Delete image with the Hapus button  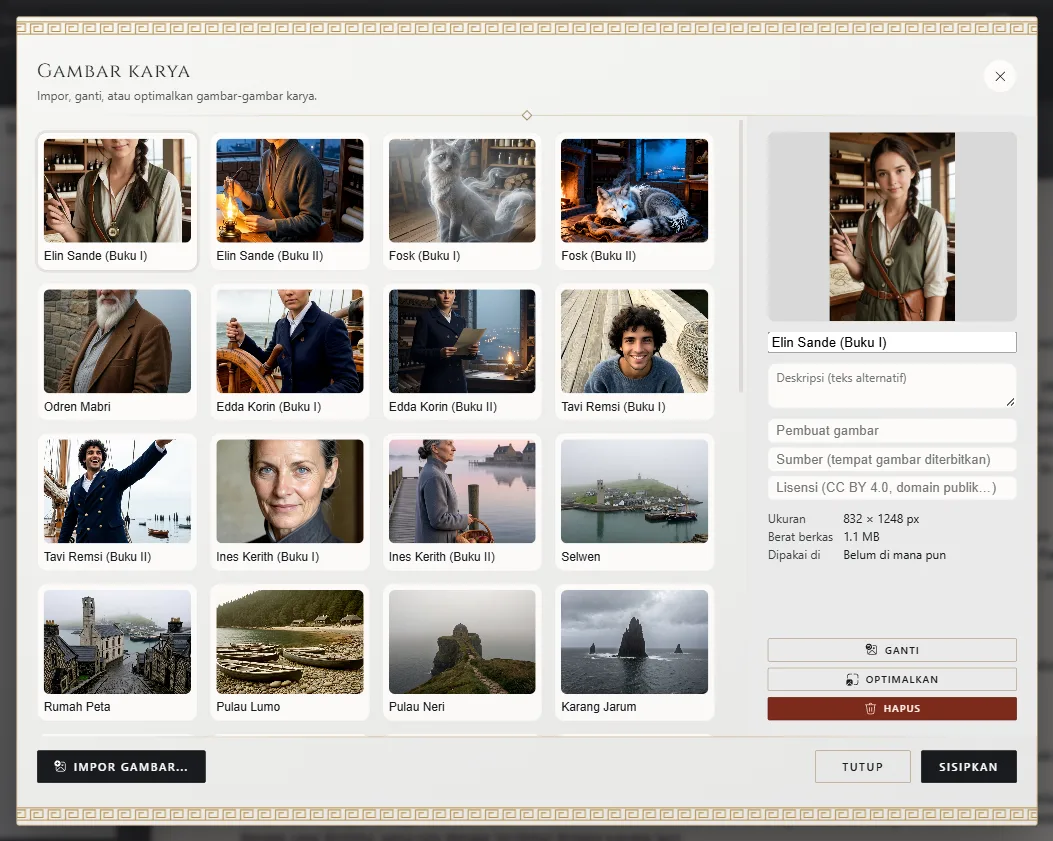click(892, 709)
